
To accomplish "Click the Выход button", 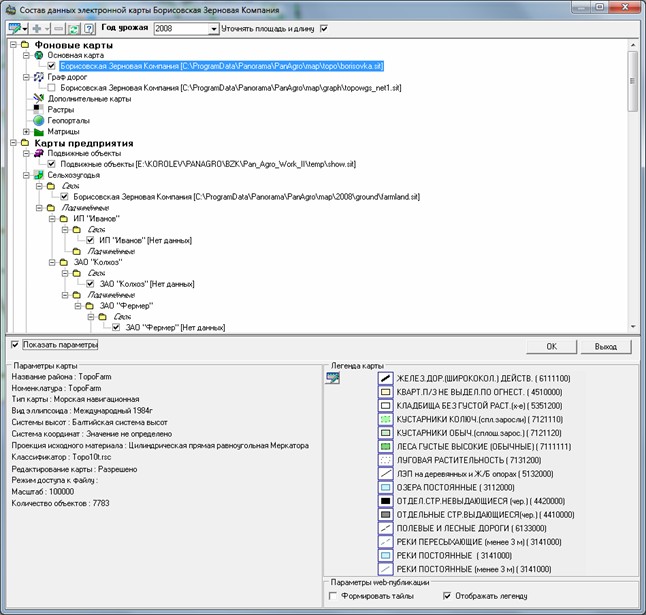I will 604,347.
